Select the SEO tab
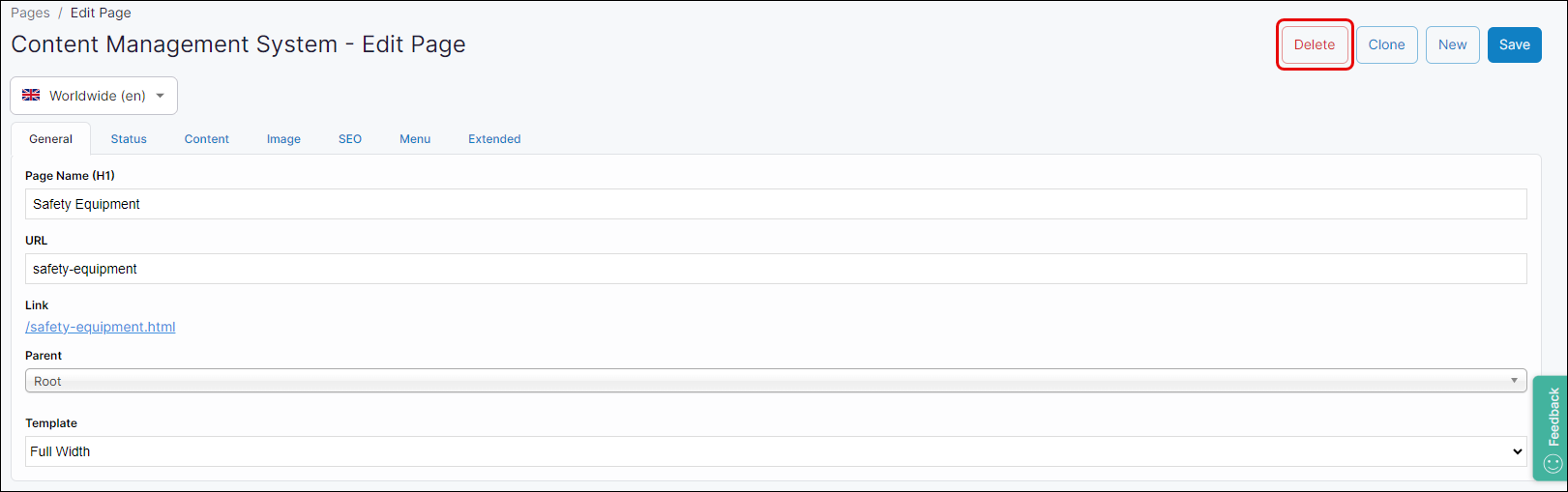 coord(350,139)
